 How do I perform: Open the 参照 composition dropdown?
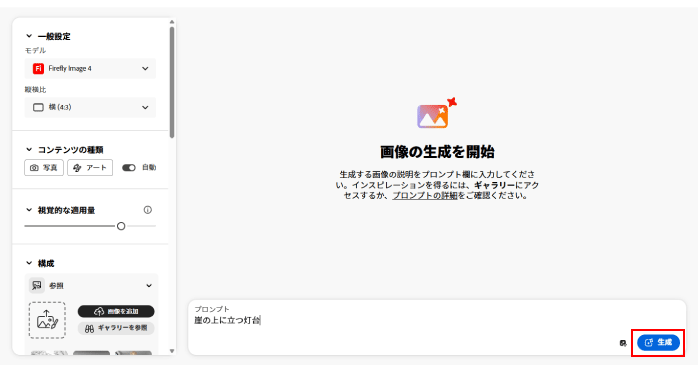(91, 285)
